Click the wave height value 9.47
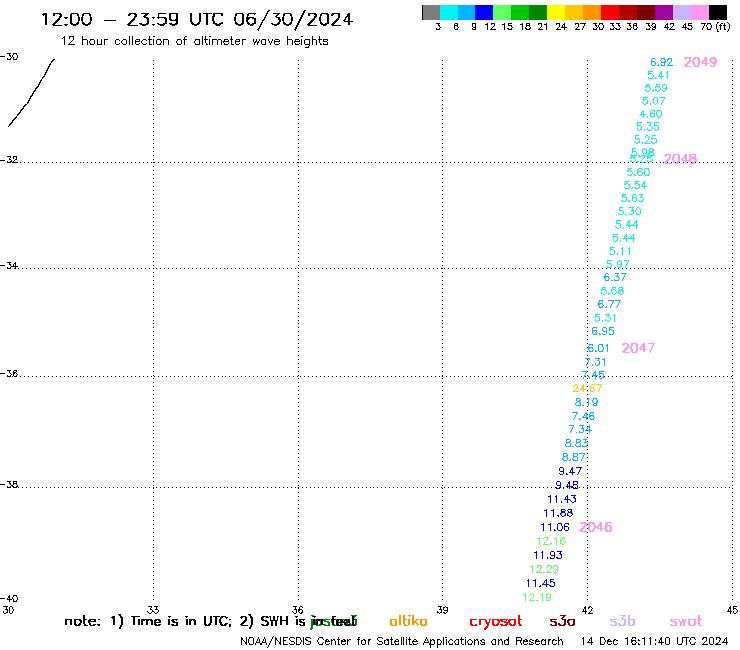740x650 pixels. pyautogui.click(x=570, y=471)
